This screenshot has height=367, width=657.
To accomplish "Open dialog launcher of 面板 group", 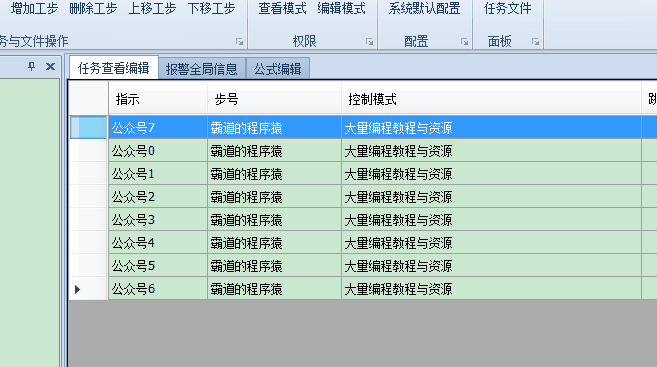I will tap(535, 41).
